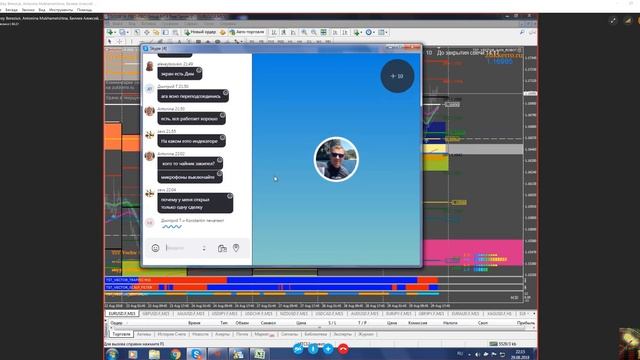640x360 pixels.
Task: Open the Алерты terminal tab
Action: click(222, 334)
